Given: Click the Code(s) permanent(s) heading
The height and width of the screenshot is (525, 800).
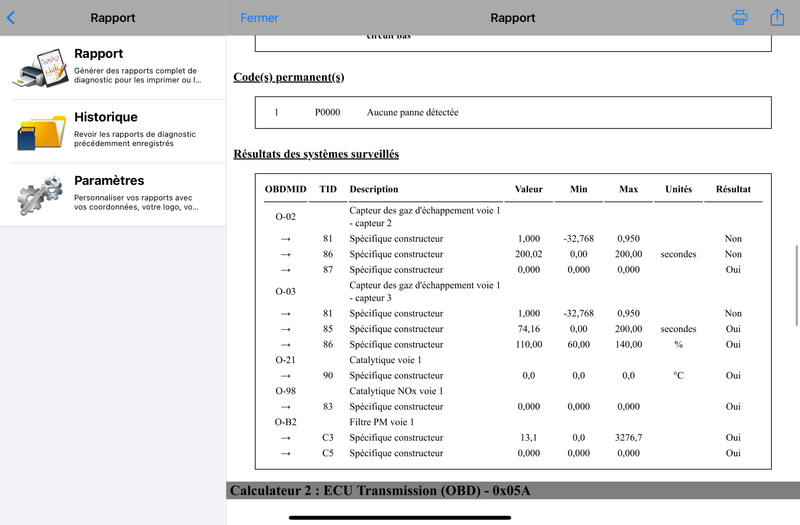Looking at the screenshot, I should 289,77.
